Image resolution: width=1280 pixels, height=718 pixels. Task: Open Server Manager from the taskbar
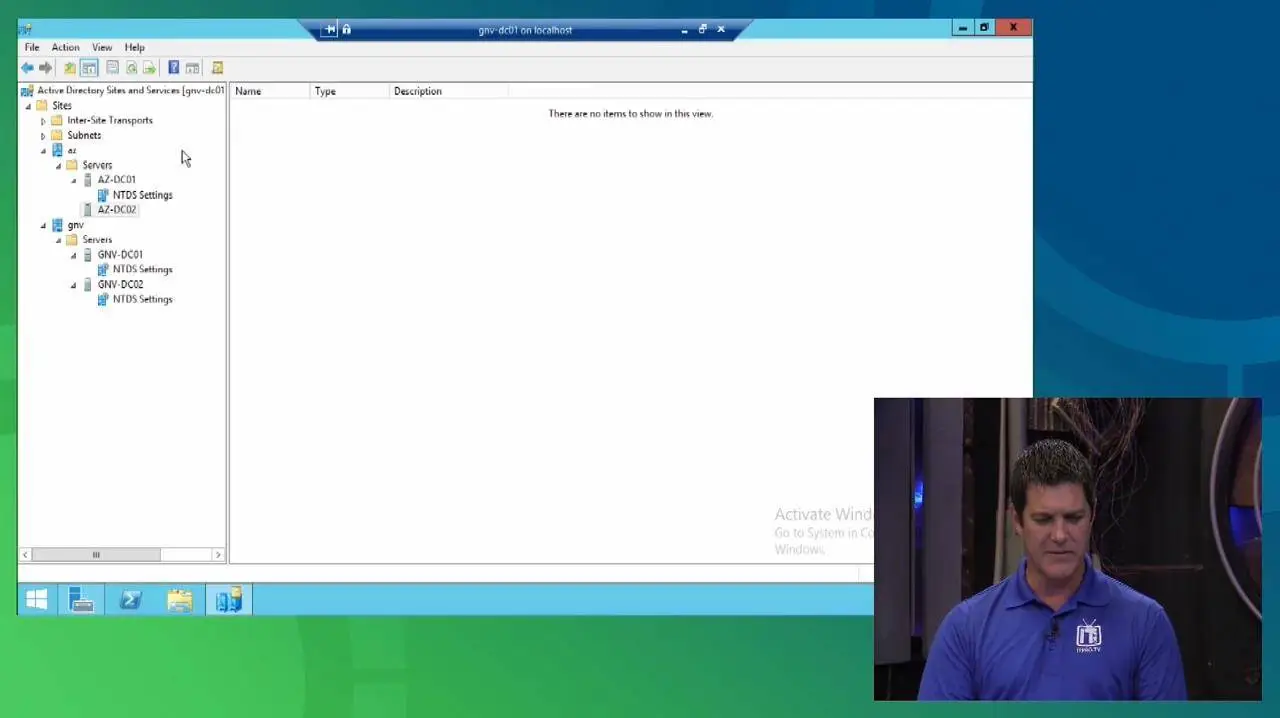click(82, 600)
